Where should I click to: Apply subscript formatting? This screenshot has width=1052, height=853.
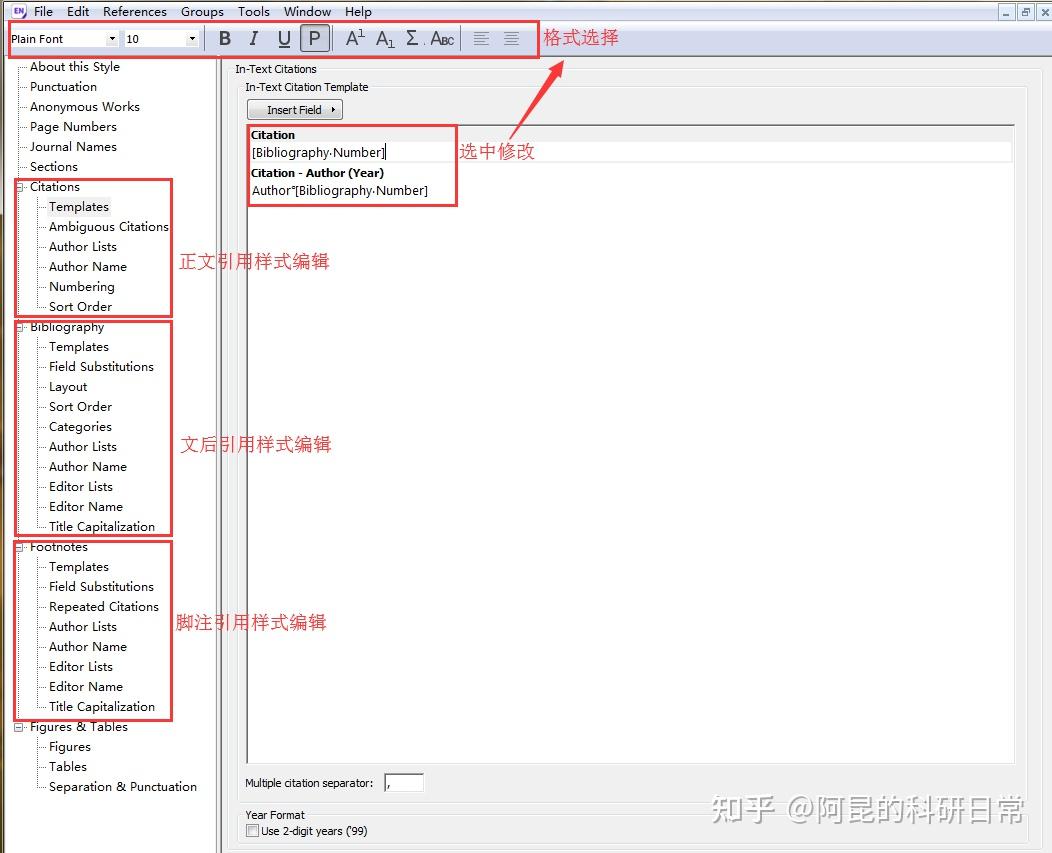[x=383, y=38]
